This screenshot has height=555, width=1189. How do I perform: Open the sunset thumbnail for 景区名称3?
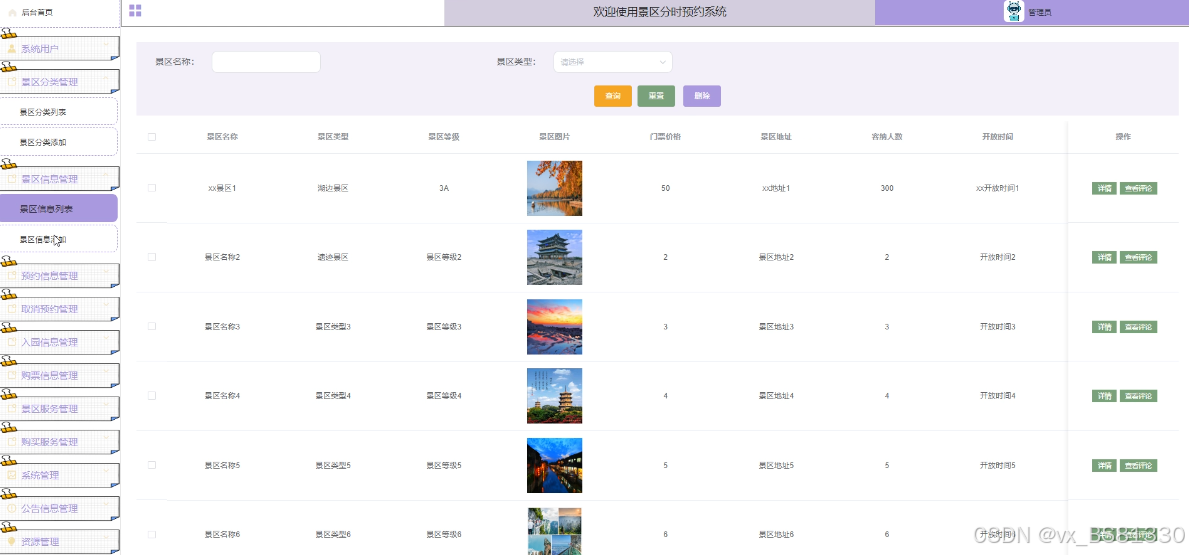(554, 327)
